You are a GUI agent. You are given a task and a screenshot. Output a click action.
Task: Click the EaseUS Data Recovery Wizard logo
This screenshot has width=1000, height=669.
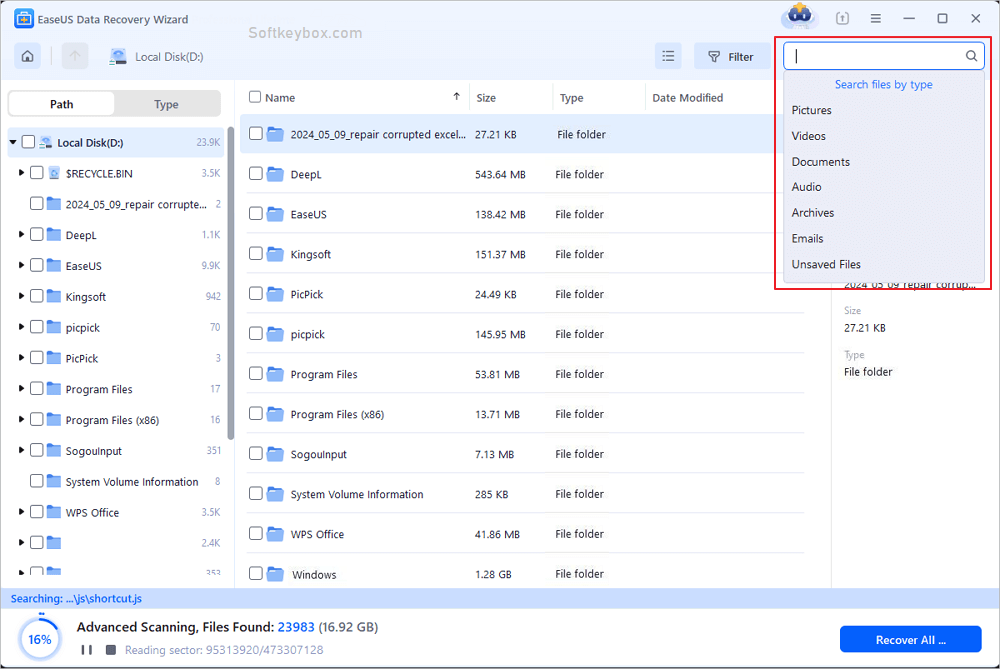tap(26, 18)
